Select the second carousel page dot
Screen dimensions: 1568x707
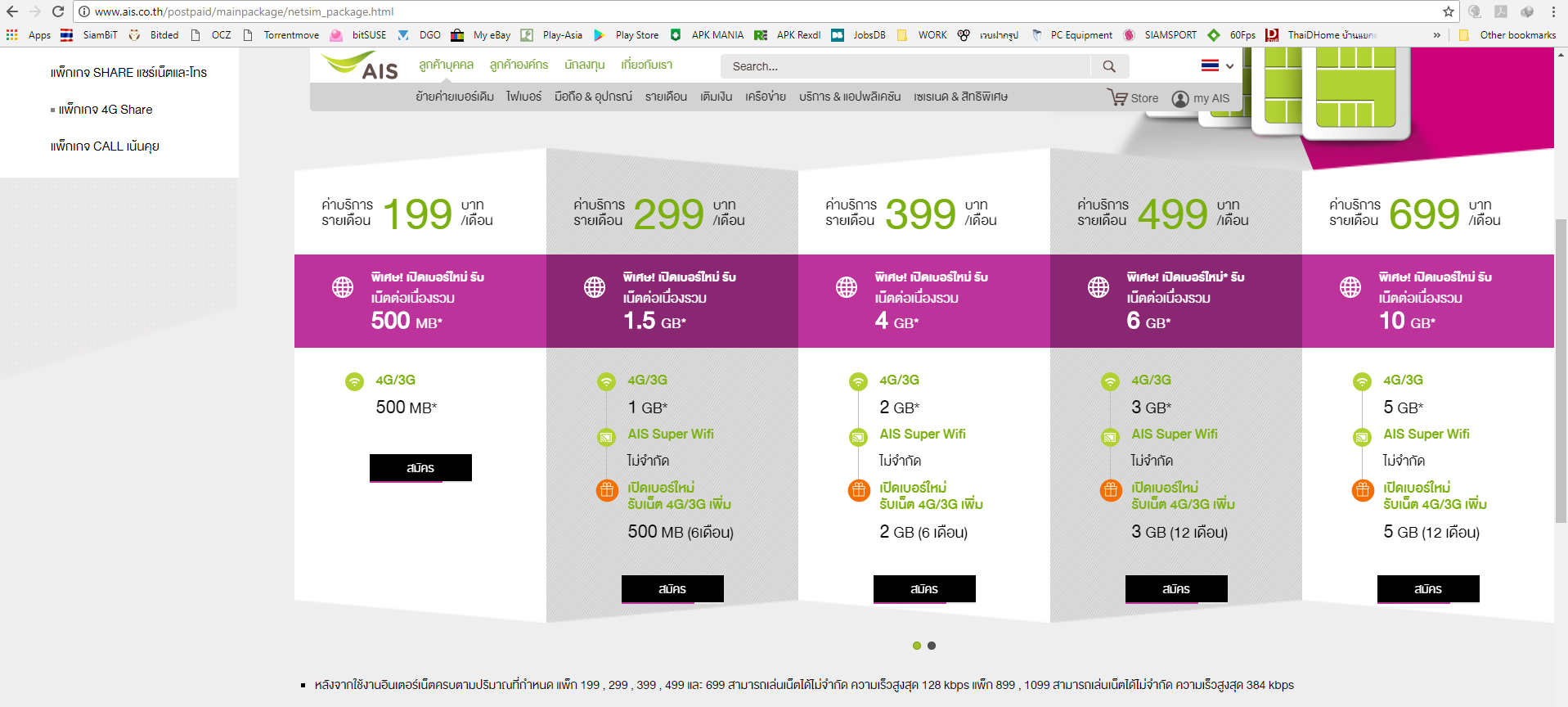tap(932, 646)
